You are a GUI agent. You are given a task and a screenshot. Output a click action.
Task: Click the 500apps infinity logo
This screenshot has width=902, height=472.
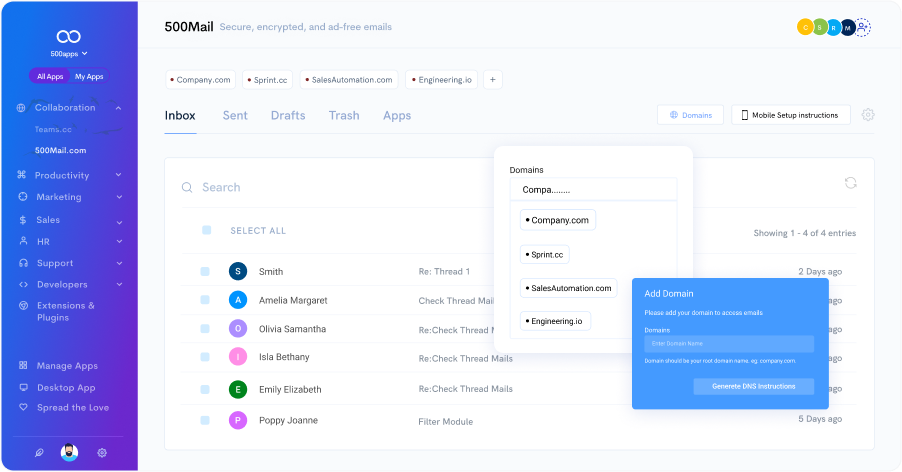coord(68,36)
